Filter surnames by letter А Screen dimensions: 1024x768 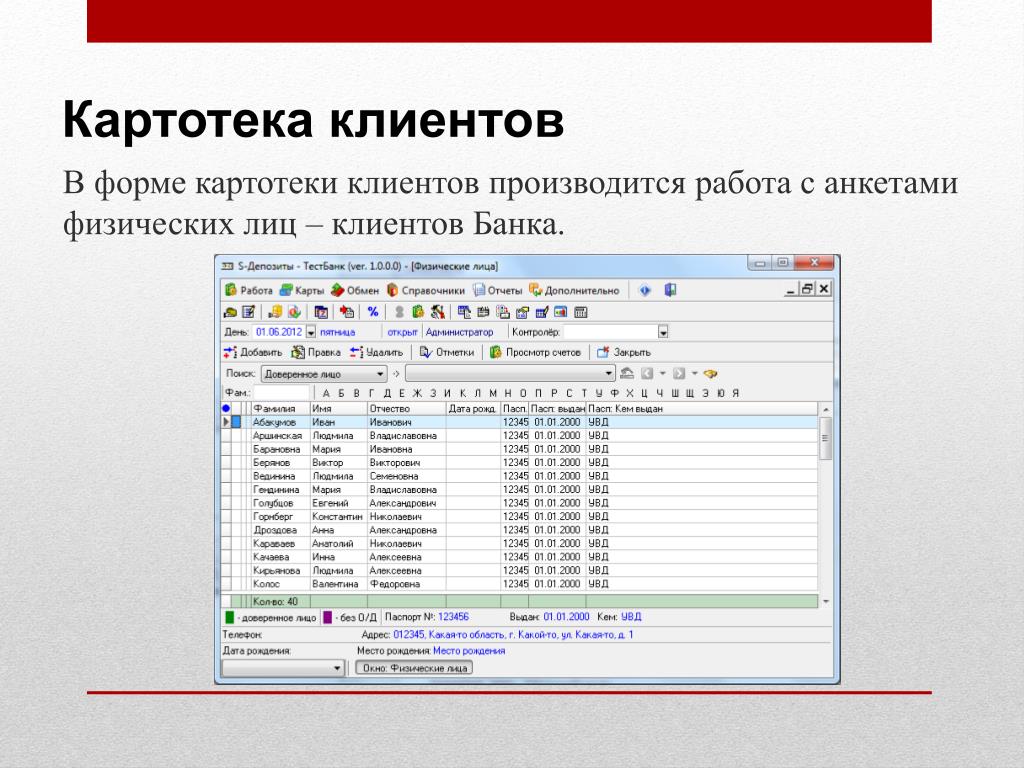pos(327,393)
